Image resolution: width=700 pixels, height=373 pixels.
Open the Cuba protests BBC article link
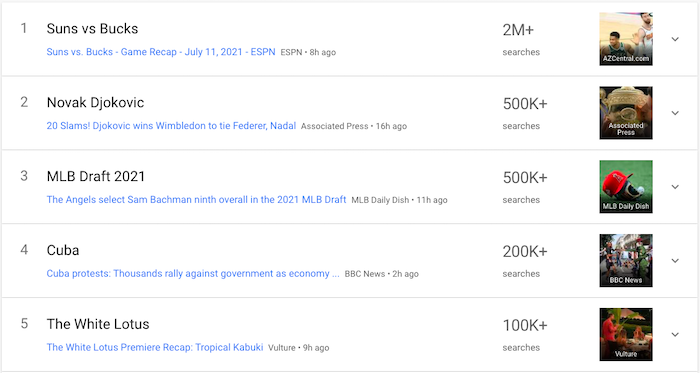click(193, 274)
